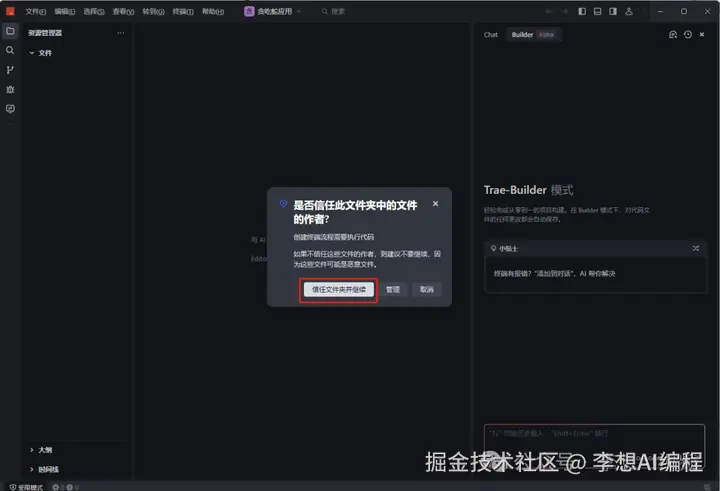Click the navigate forward arrow

tap(565, 11)
